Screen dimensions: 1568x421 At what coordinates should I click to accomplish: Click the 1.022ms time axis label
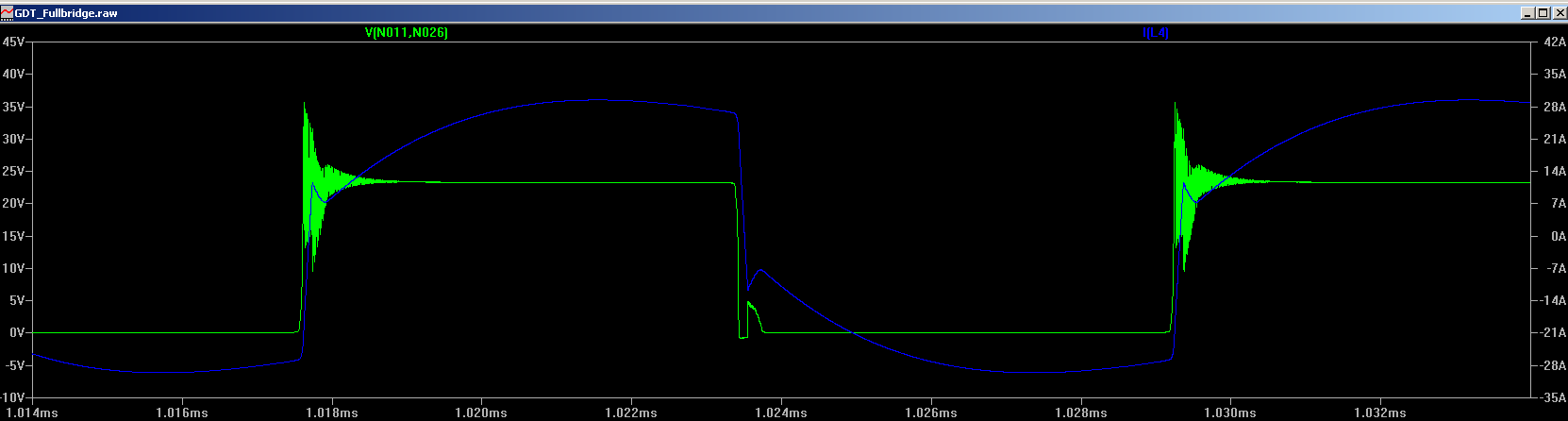pyautogui.click(x=631, y=413)
